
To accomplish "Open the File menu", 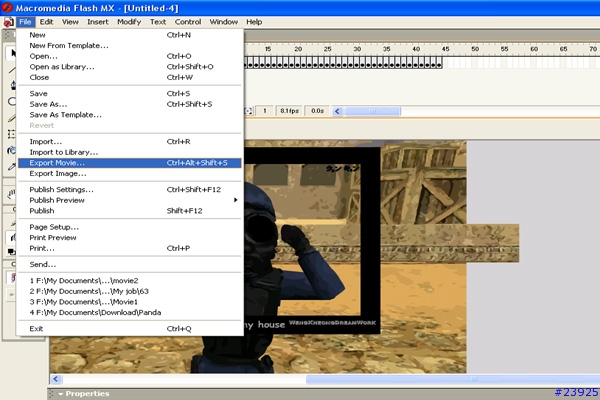I will tap(25, 22).
